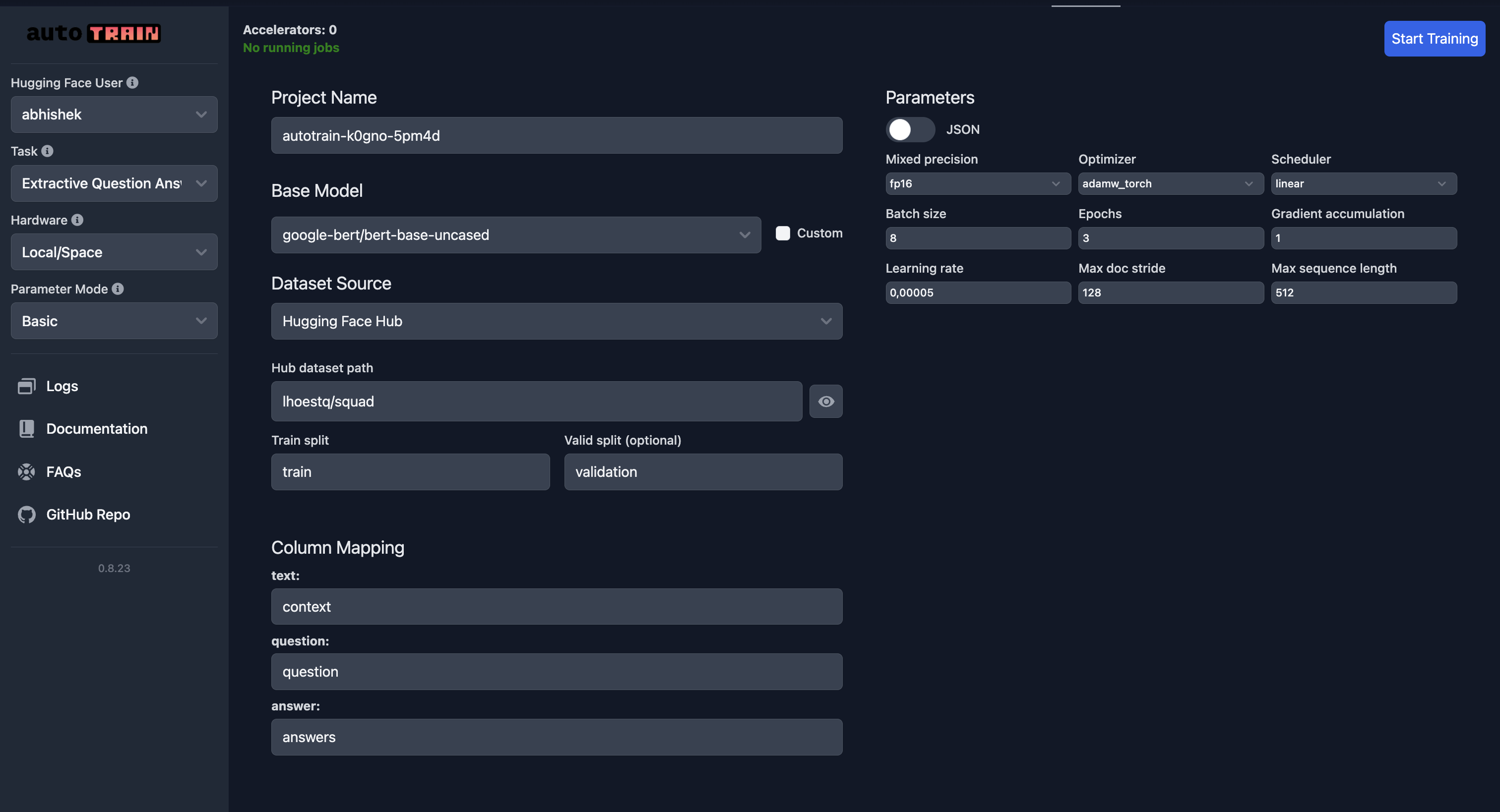The height and width of the screenshot is (812, 1500).
Task: Select the Mixed precision dropdown fp16
Action: (x=975, y=183)
